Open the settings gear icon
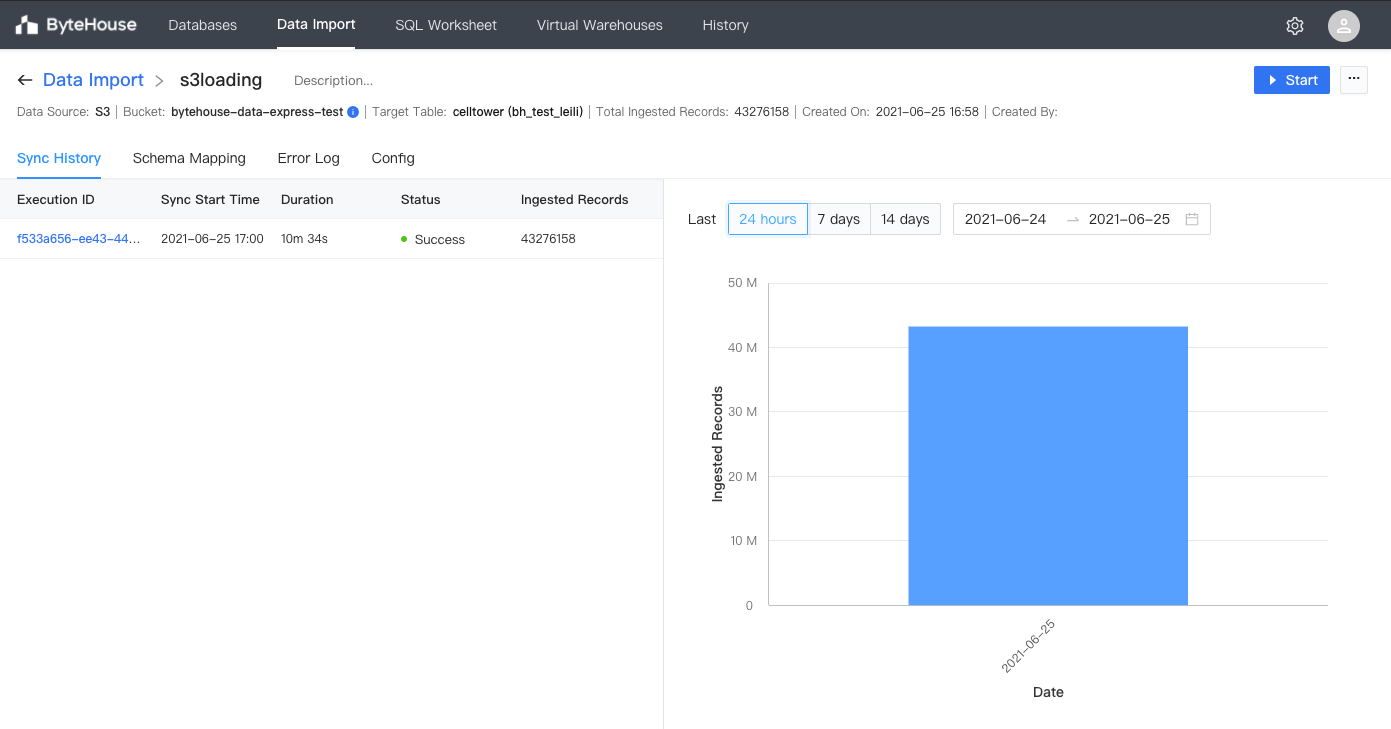 (1295, 26)
